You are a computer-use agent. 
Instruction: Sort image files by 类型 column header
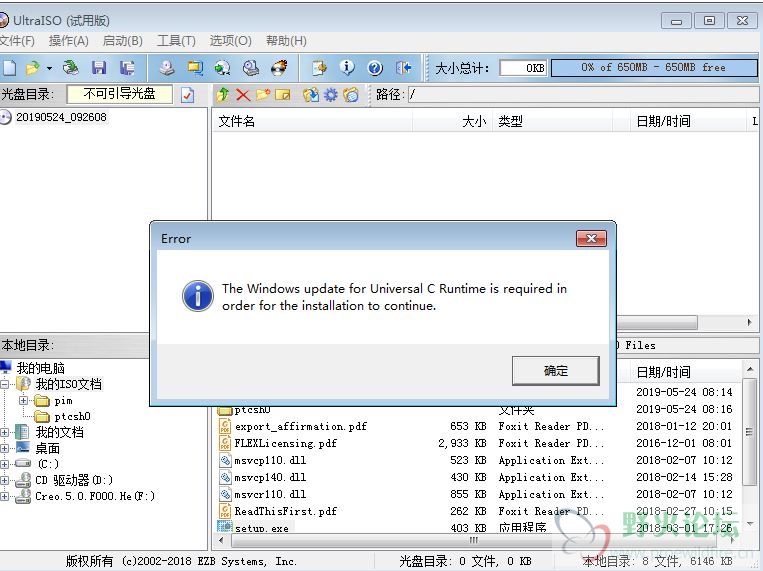click(x=553, y=121)
